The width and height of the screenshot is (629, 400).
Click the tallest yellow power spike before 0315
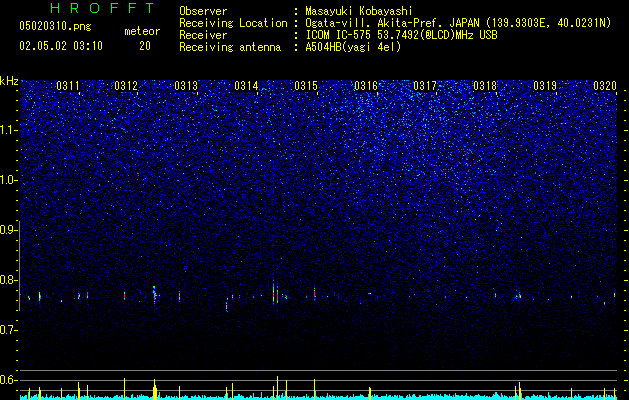tap(277, 388)
